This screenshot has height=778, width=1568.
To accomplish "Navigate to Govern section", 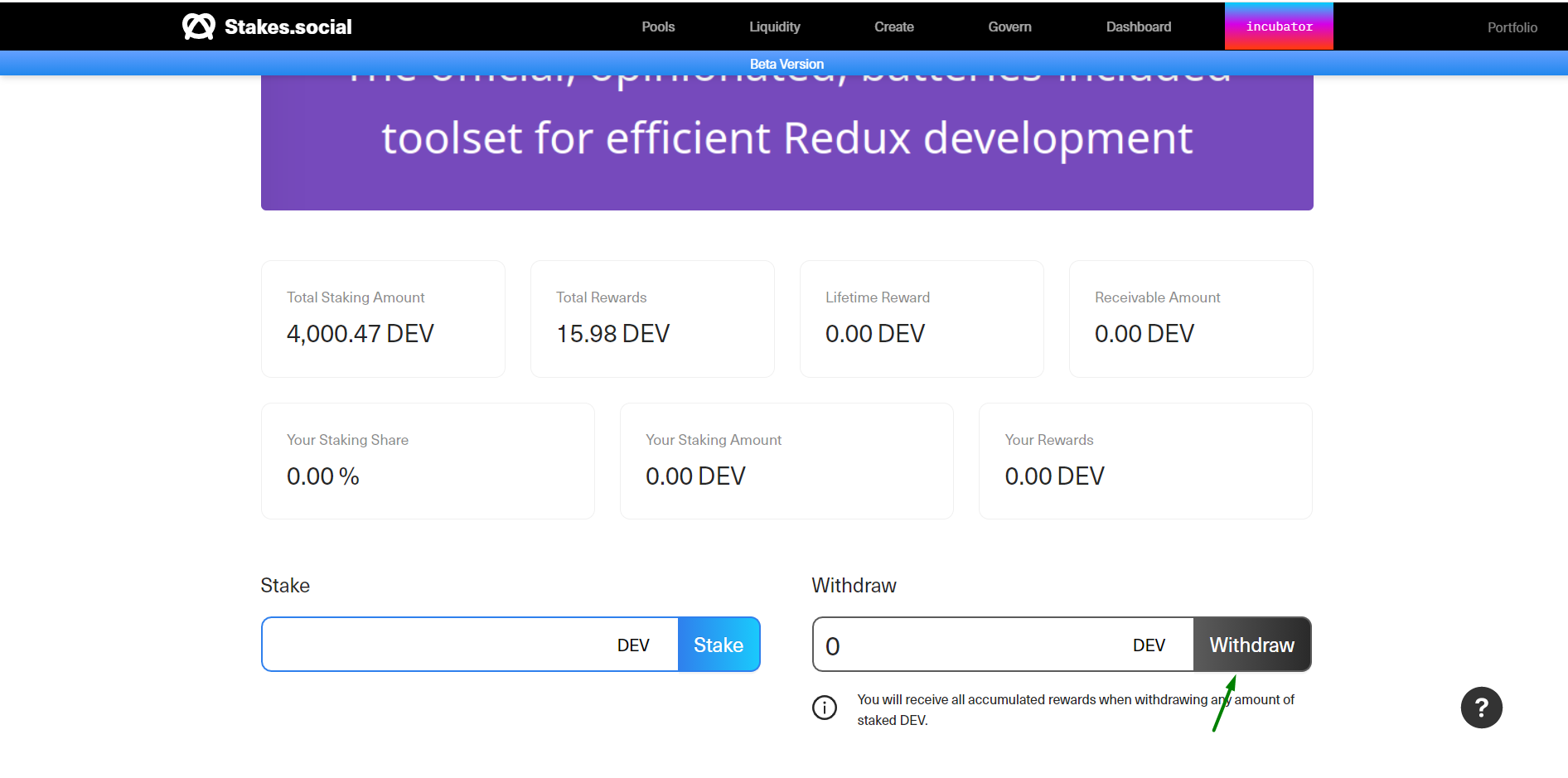I will point(1009,27).
